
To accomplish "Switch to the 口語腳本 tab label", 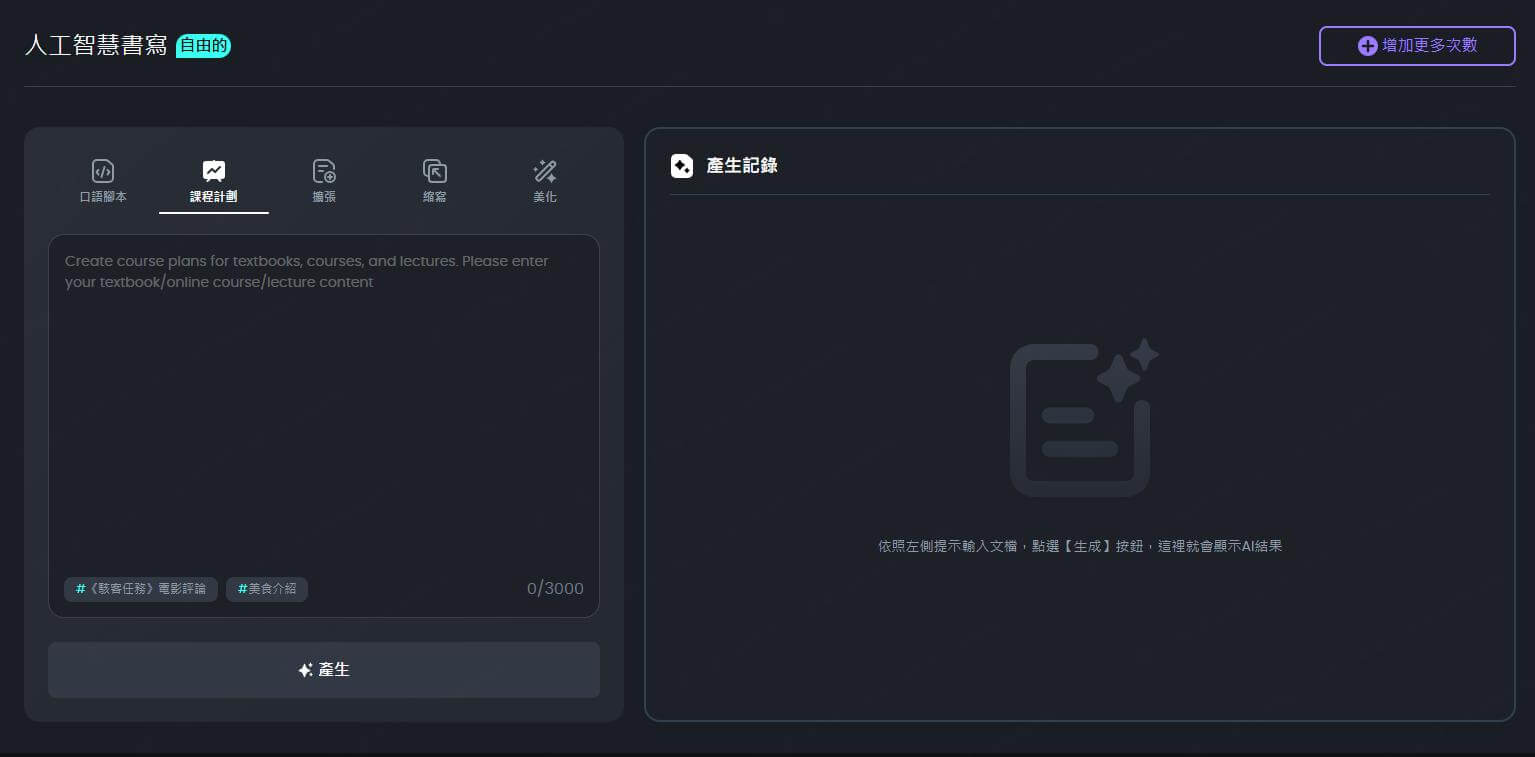I will pyautogui.click(x=103, y=197).
